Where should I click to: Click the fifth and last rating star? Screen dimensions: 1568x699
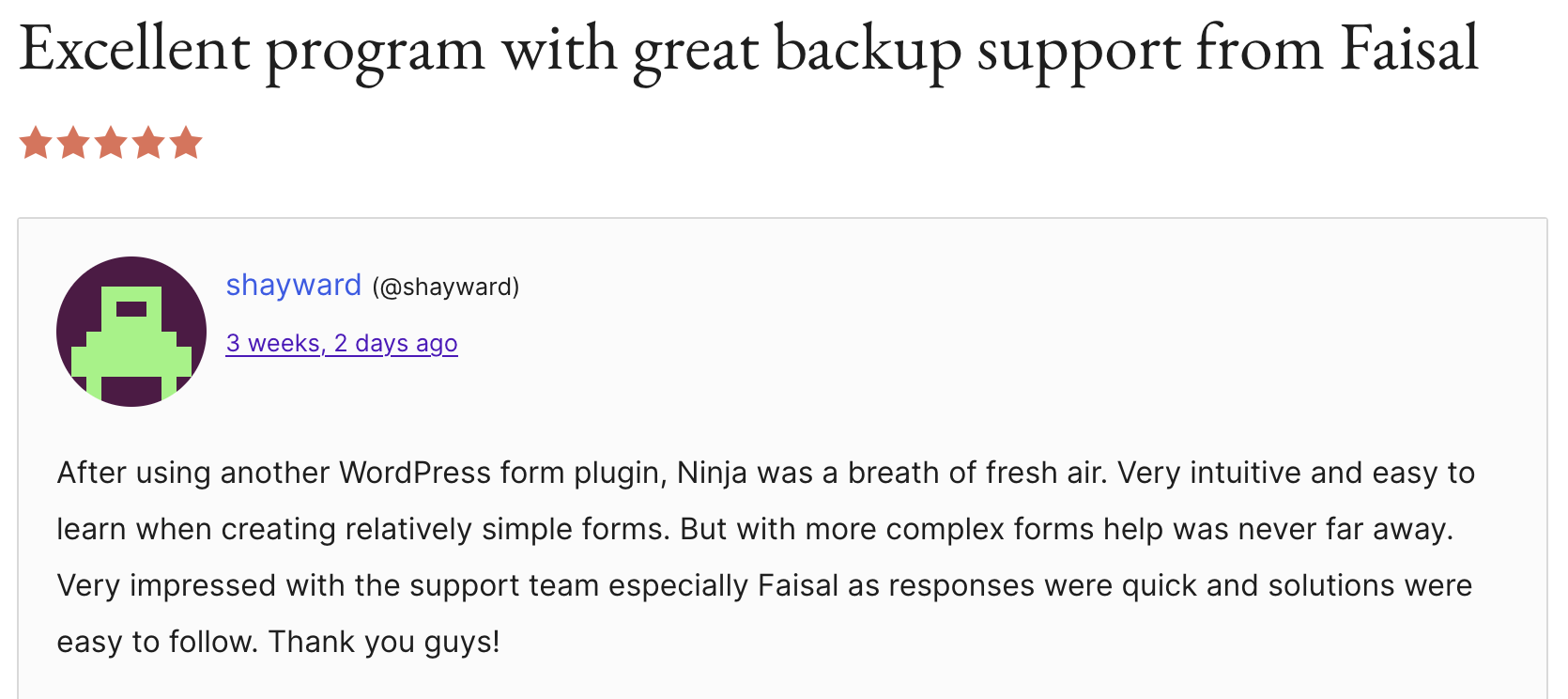click(x=186, y=143)
